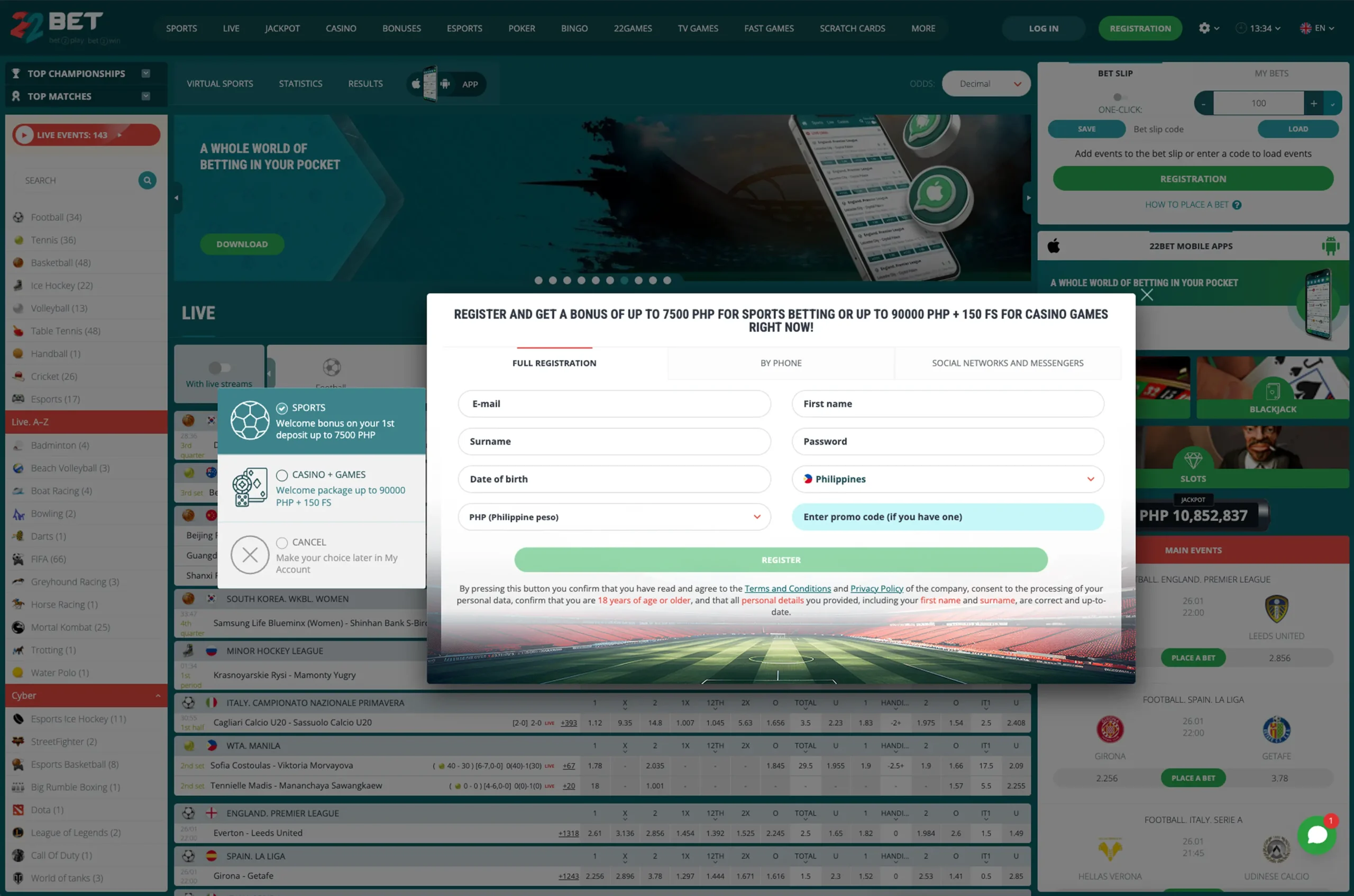
Task: Click the Apple icon in Mobile Apps panel
Action: pos(1054,246)
